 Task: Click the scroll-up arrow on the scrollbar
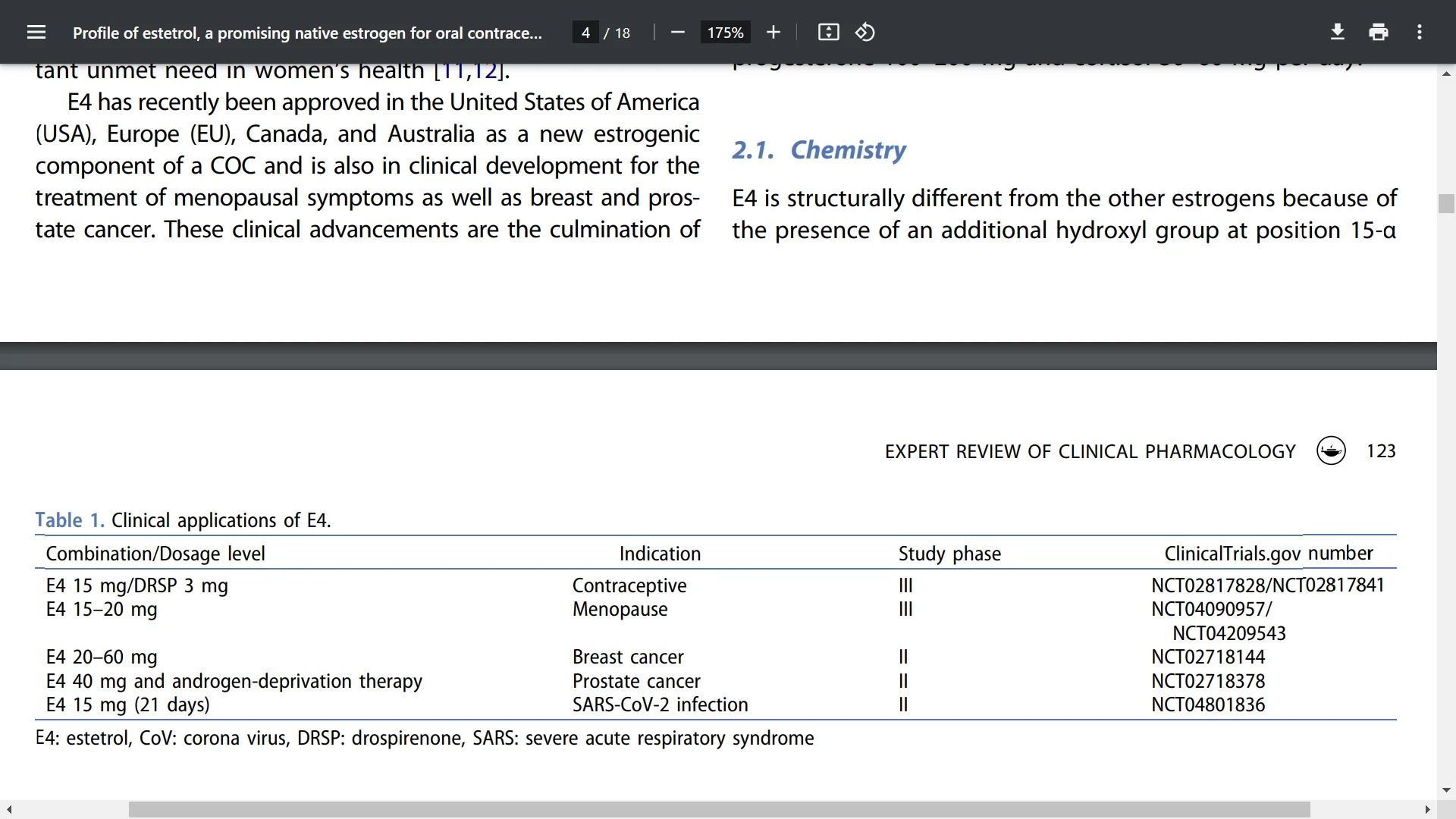pyautogui.click(x=1447, y=73)
